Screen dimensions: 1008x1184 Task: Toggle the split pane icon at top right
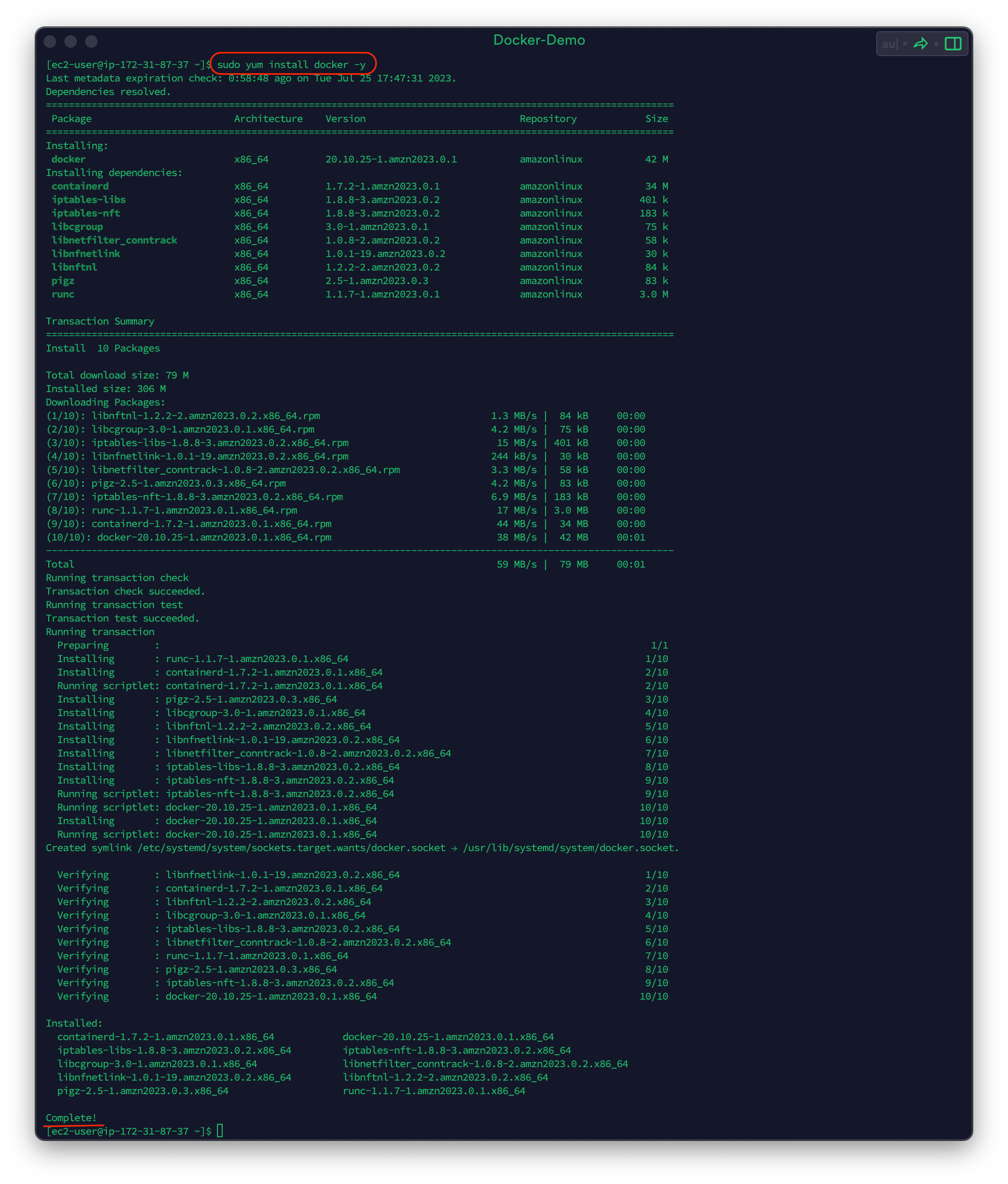(x=952, y=44)
